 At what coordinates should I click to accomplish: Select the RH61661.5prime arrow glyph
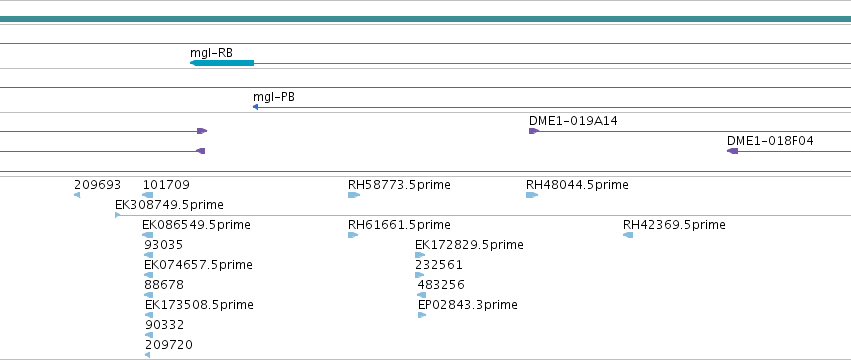pos(353,235)
